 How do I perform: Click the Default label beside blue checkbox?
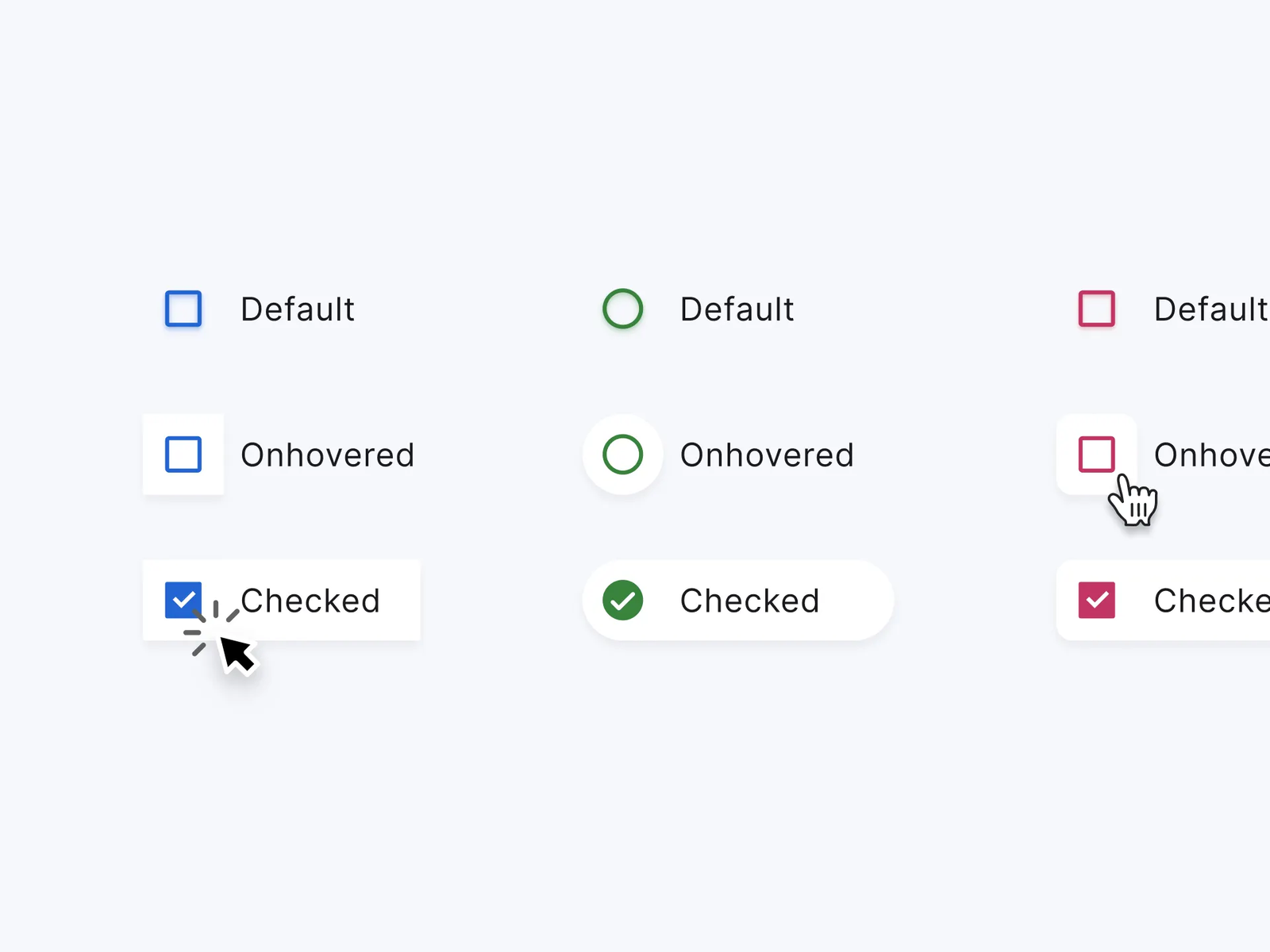coord(298,309)
